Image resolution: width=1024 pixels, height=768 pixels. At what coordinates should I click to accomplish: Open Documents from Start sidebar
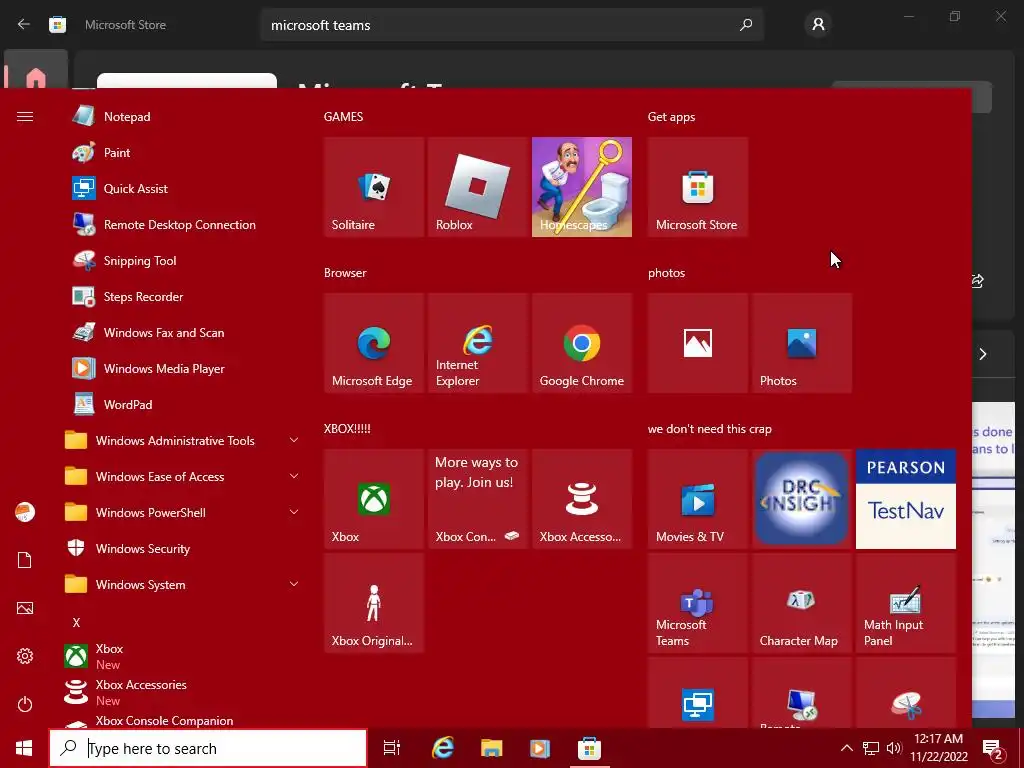[x=25, y=560]
